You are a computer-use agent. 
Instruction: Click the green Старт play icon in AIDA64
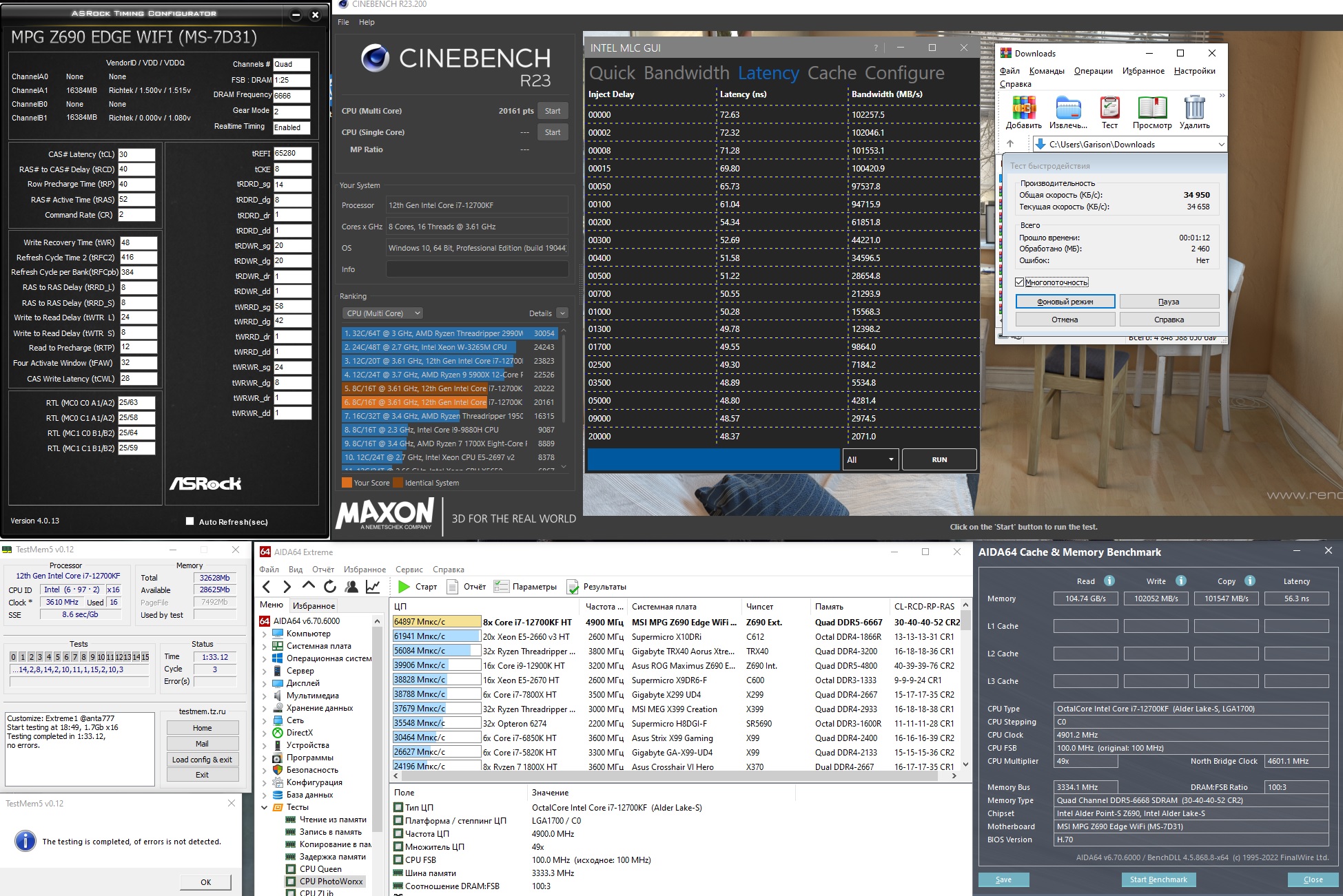point(404,587)
